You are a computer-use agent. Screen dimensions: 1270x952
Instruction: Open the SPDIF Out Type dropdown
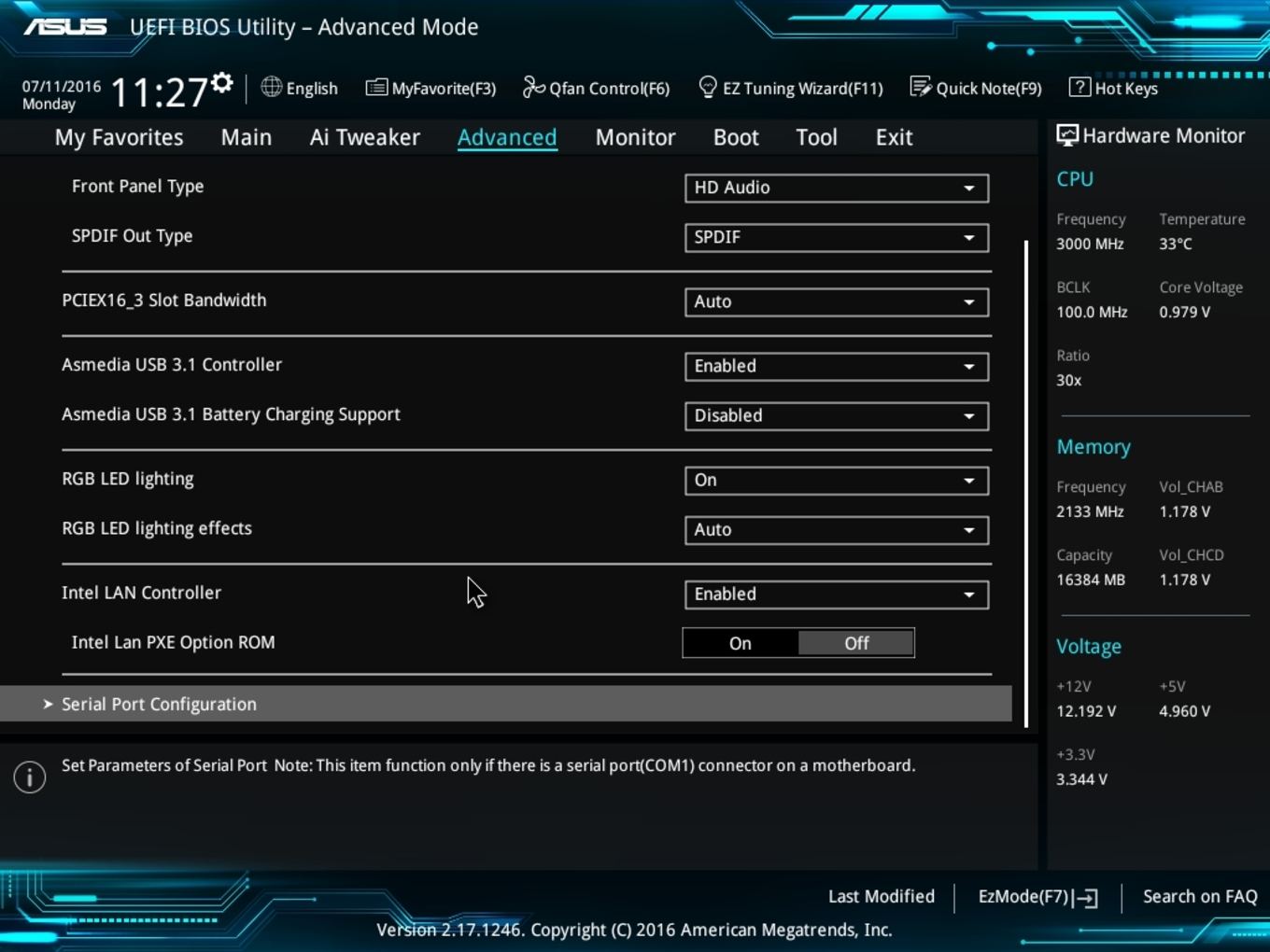(x=837, y=237)
